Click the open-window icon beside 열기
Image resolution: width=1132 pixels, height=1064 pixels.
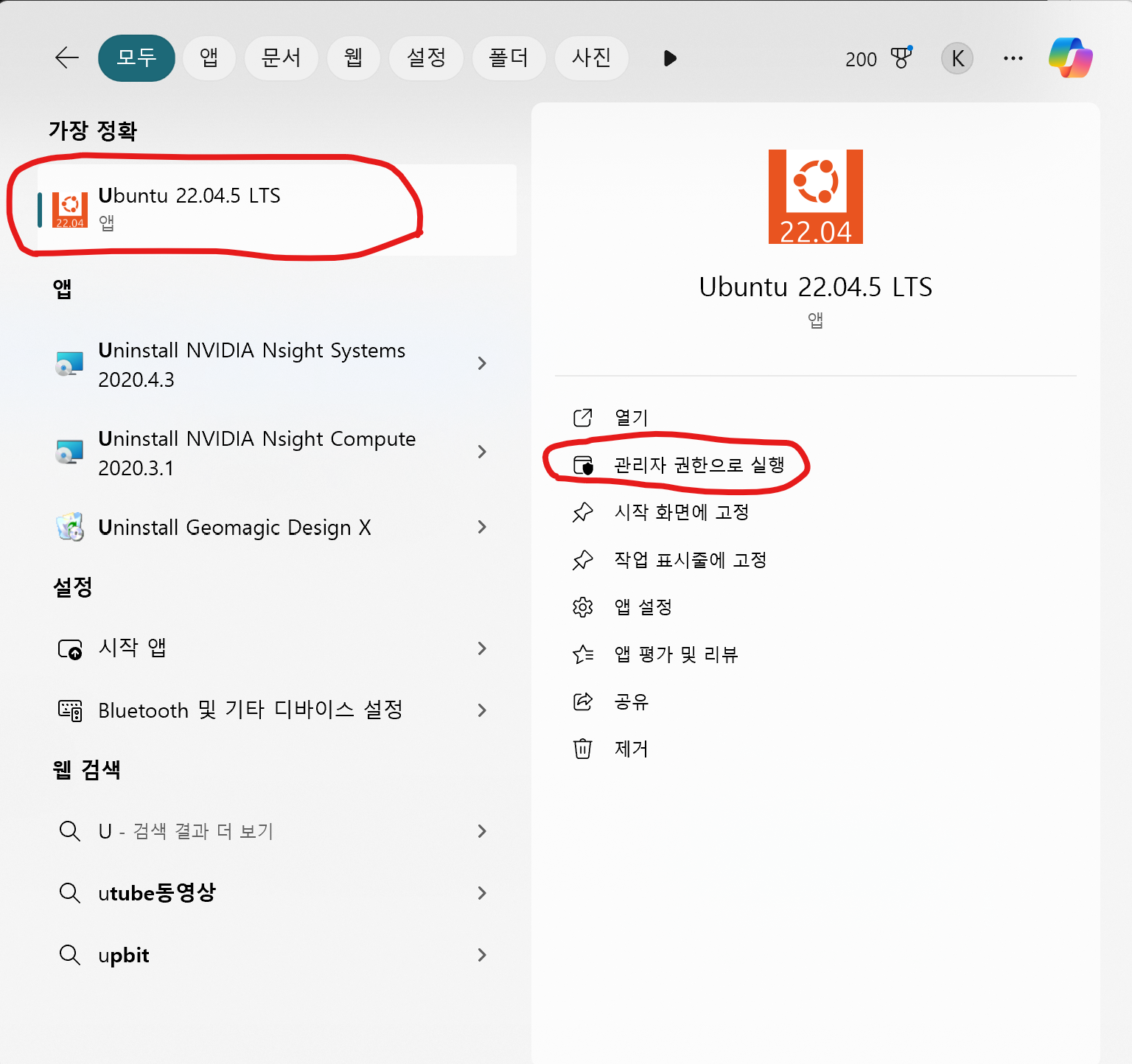tap(583, 418)
